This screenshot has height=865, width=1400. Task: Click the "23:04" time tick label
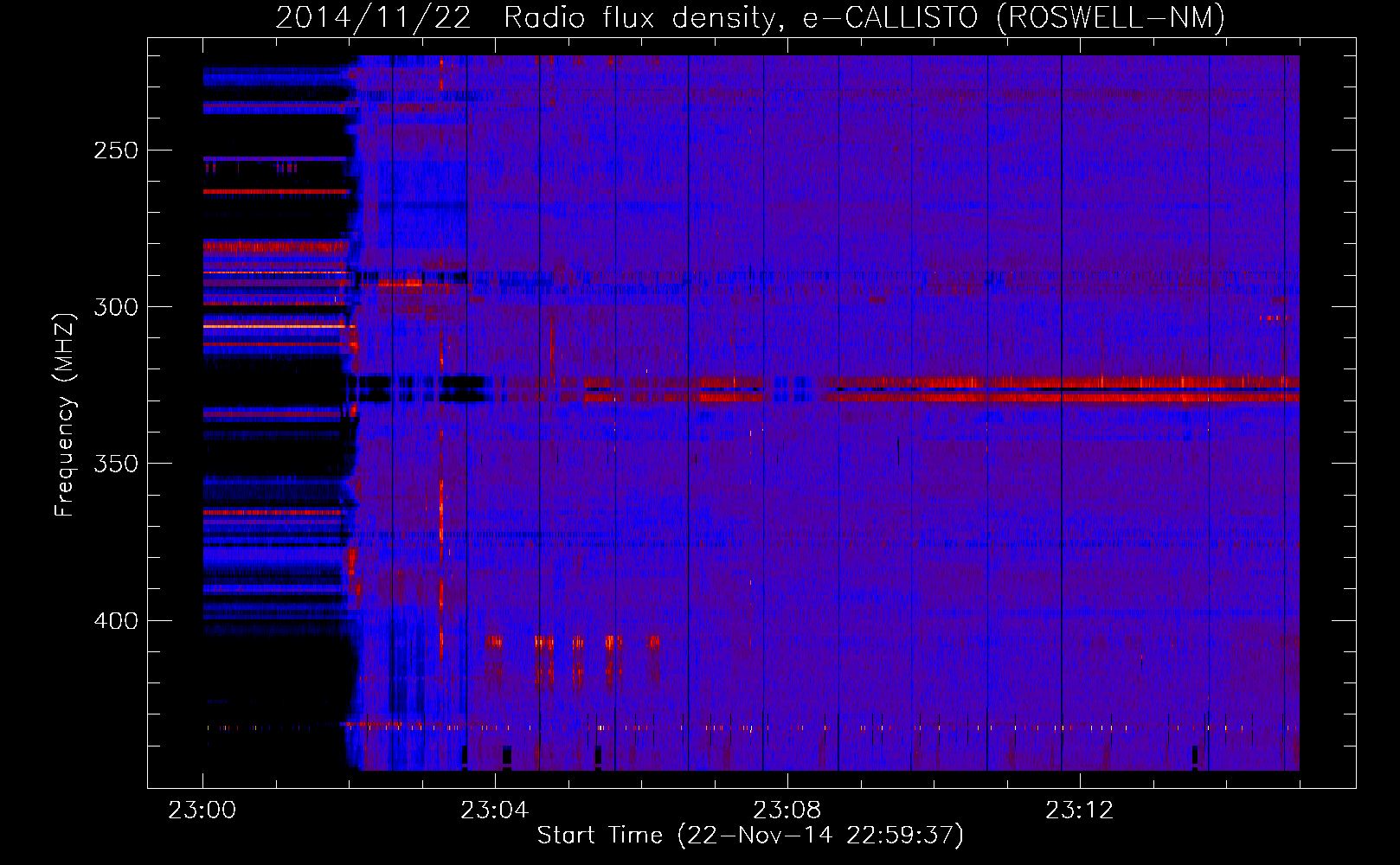pyautogui.click(x=495, y=811)
